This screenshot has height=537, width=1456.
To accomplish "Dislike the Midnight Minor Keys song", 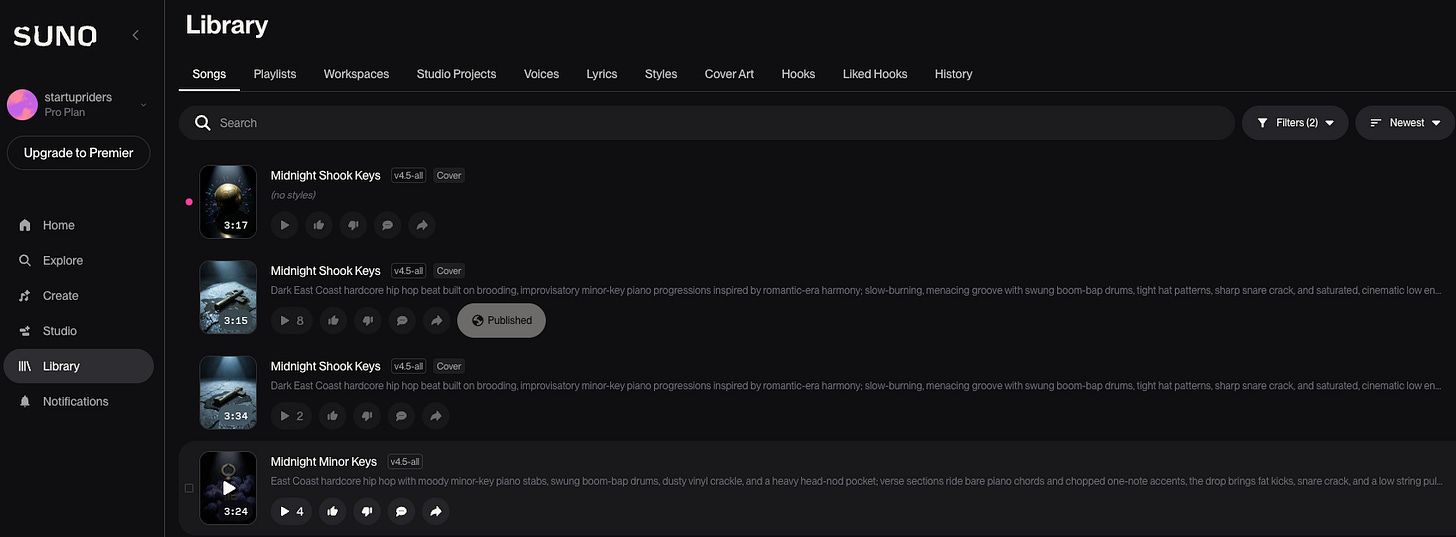I will [x=367, y=512].
